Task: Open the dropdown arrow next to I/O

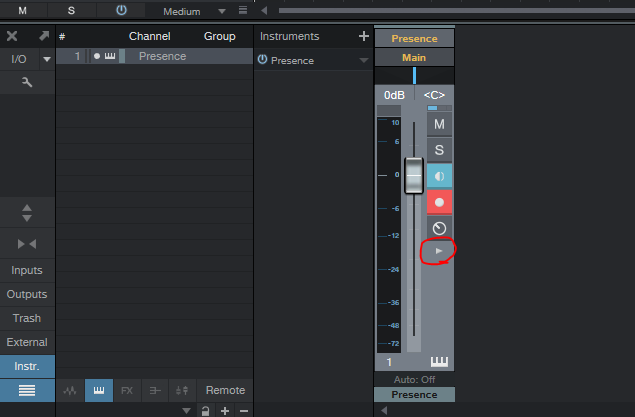Action: coord(47,59)
